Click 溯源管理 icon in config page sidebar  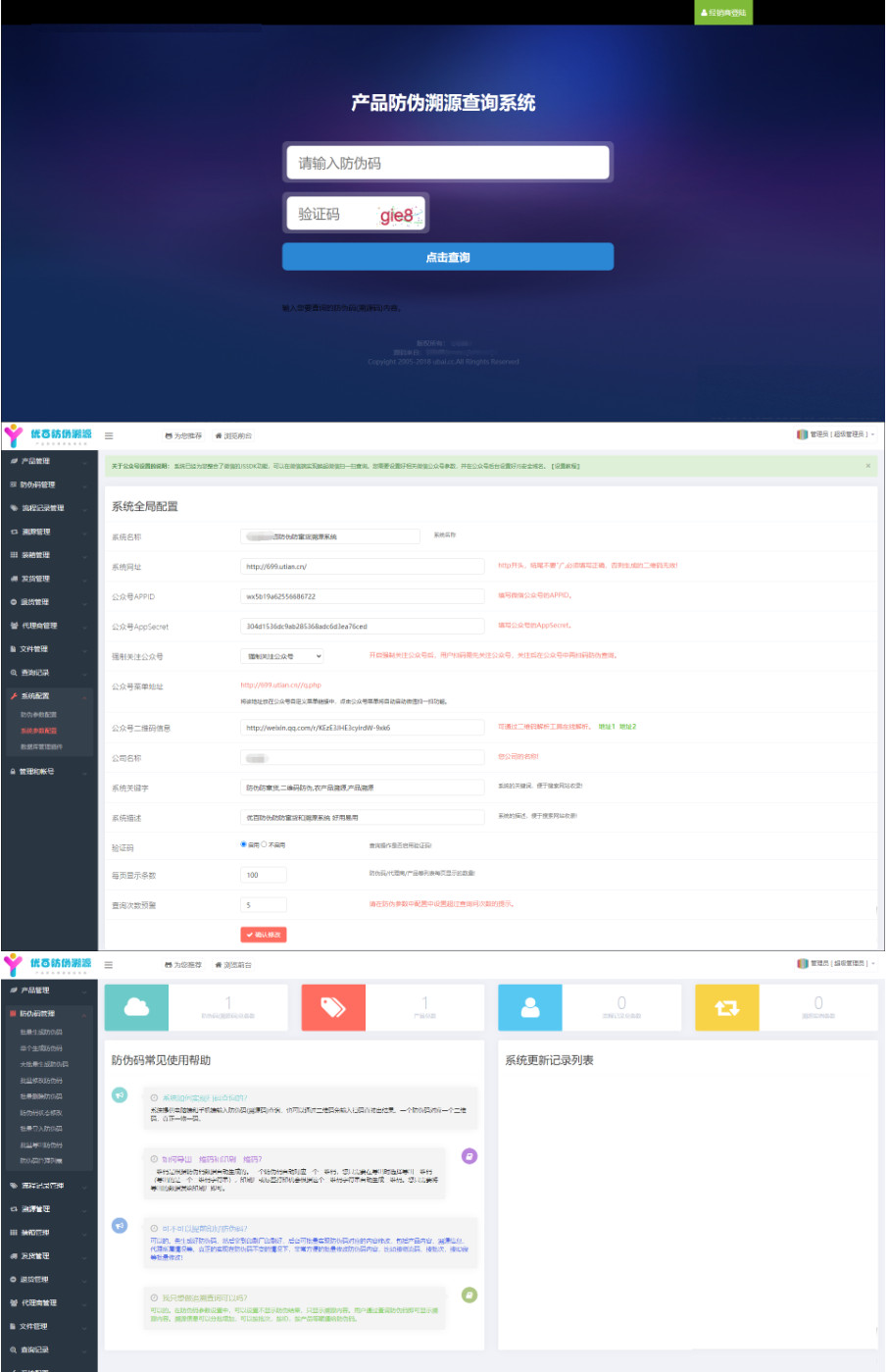(x=14, y=532)
